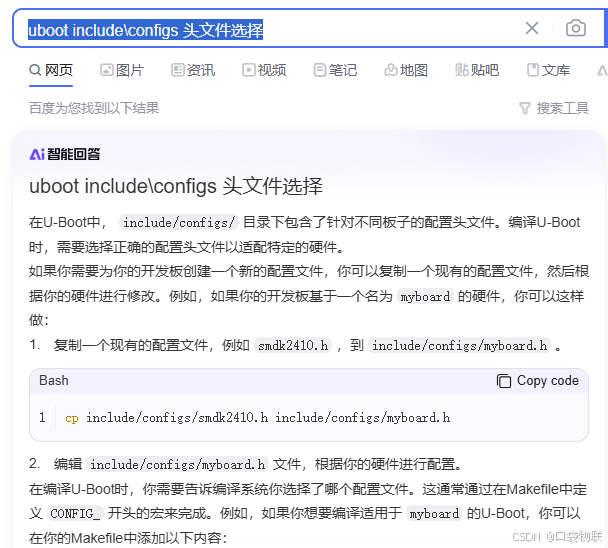The image size is (608, 548).
Task: Click inline code 'myboard' before '的U-Boot'
Action: pos(434,514)
